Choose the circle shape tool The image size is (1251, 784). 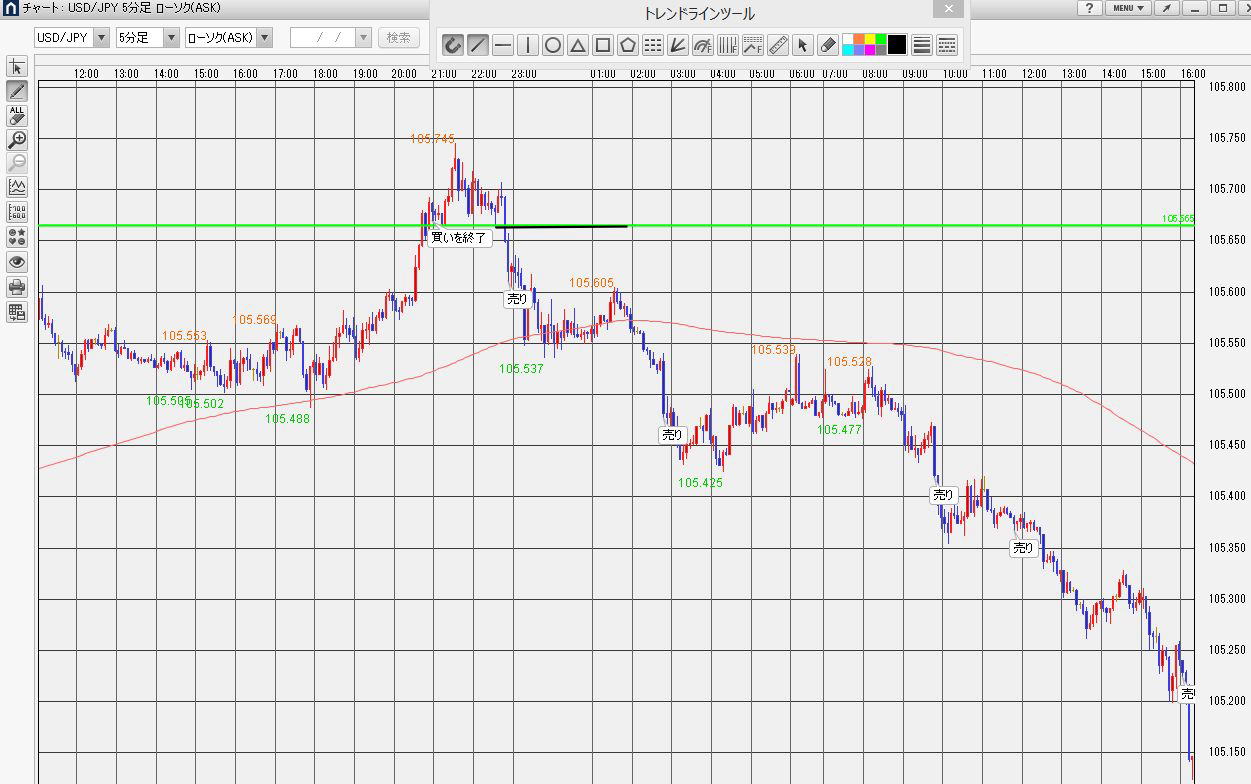tap(553, 45)
